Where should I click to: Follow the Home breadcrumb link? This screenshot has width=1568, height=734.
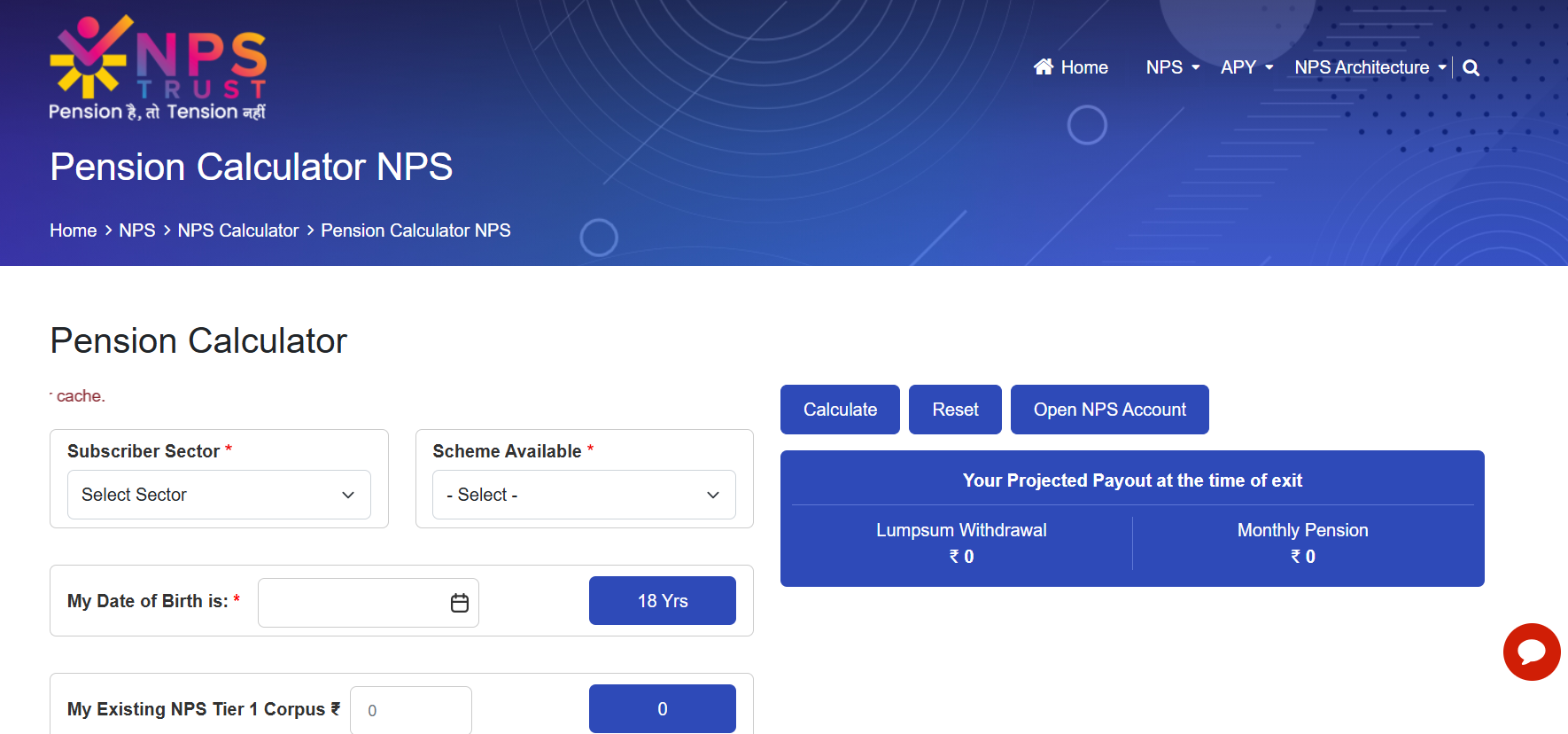(74, 230)
